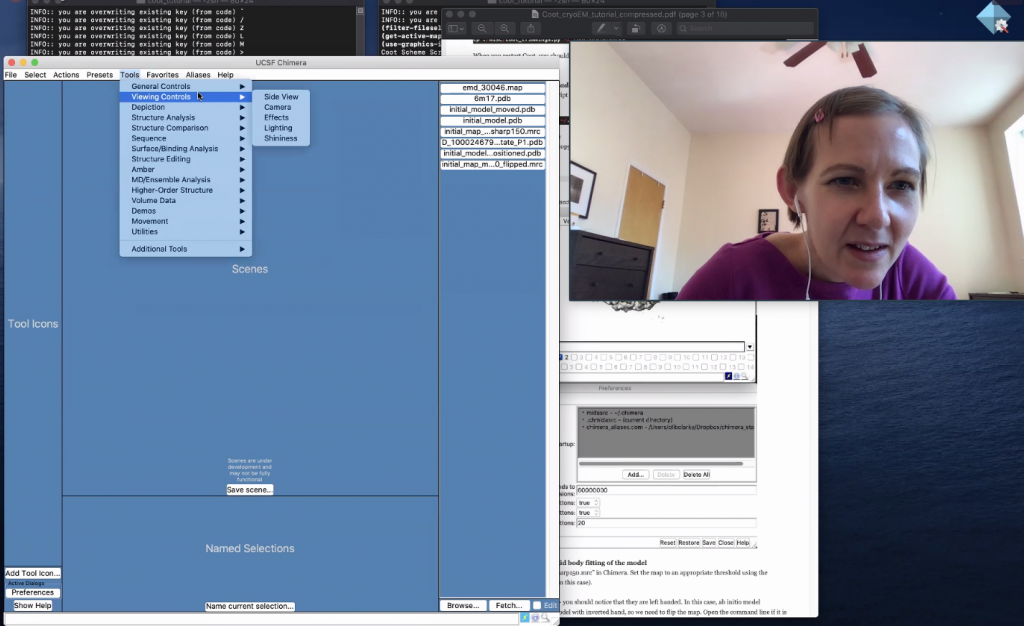Image resolution: width=1024 pixels, height=626 pixels.
Task: Open the Select menu in Chimera
Action: 35,75
